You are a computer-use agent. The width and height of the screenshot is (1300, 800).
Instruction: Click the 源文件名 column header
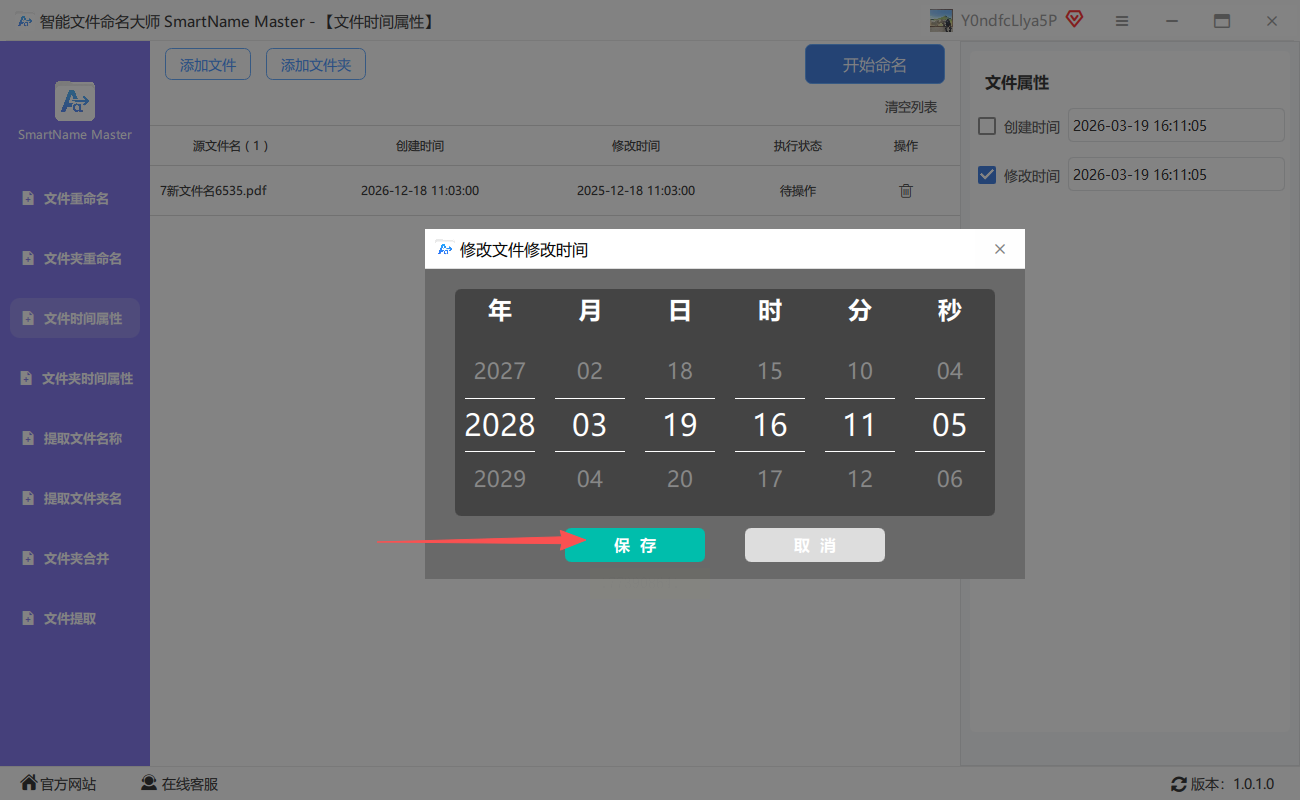point(231,146)
